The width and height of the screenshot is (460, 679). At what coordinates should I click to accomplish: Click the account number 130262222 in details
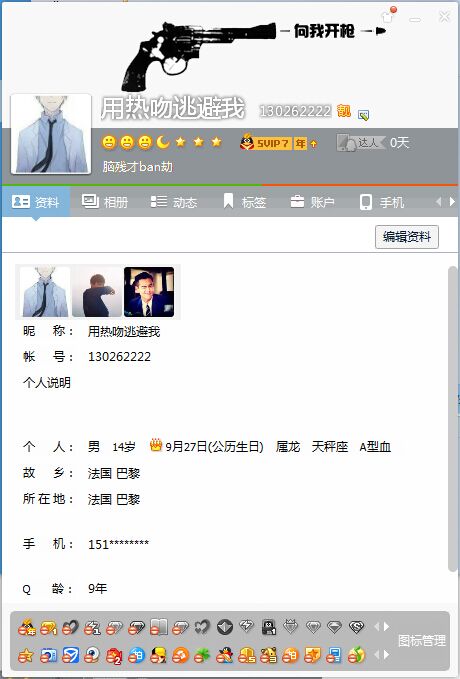[x=120, y=357]
